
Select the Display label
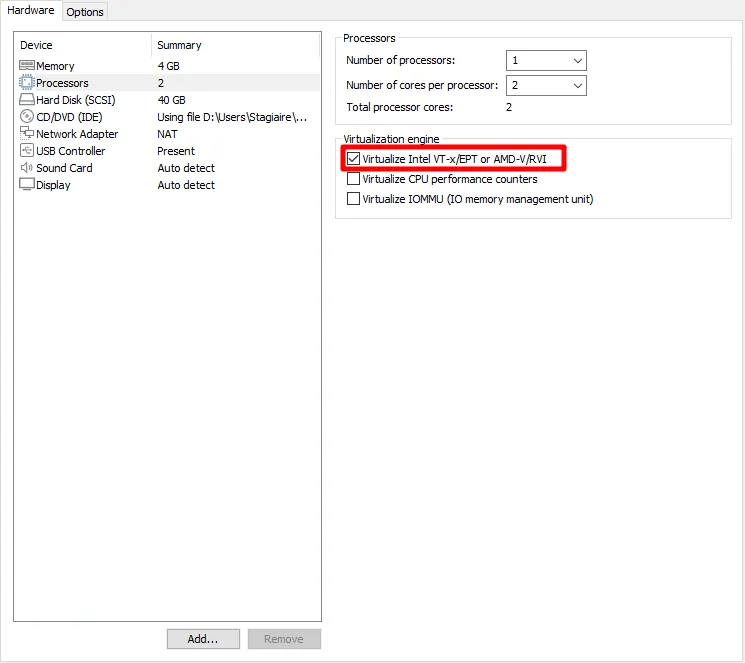tap(53, 185)
